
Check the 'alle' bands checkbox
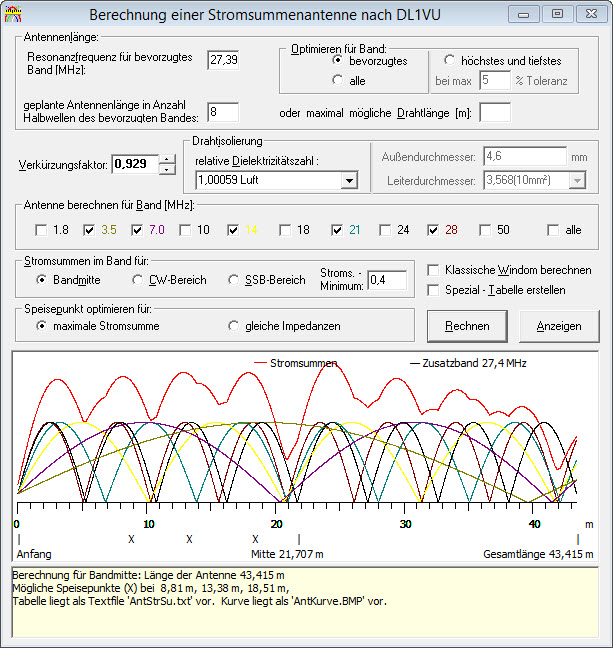553,230
